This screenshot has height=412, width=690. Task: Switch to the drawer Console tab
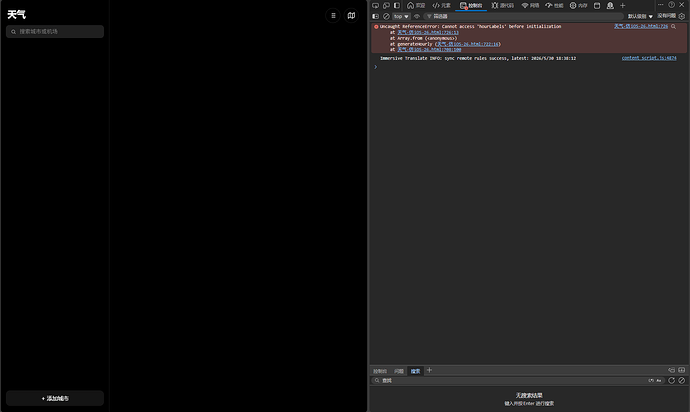tap(380, 371)
